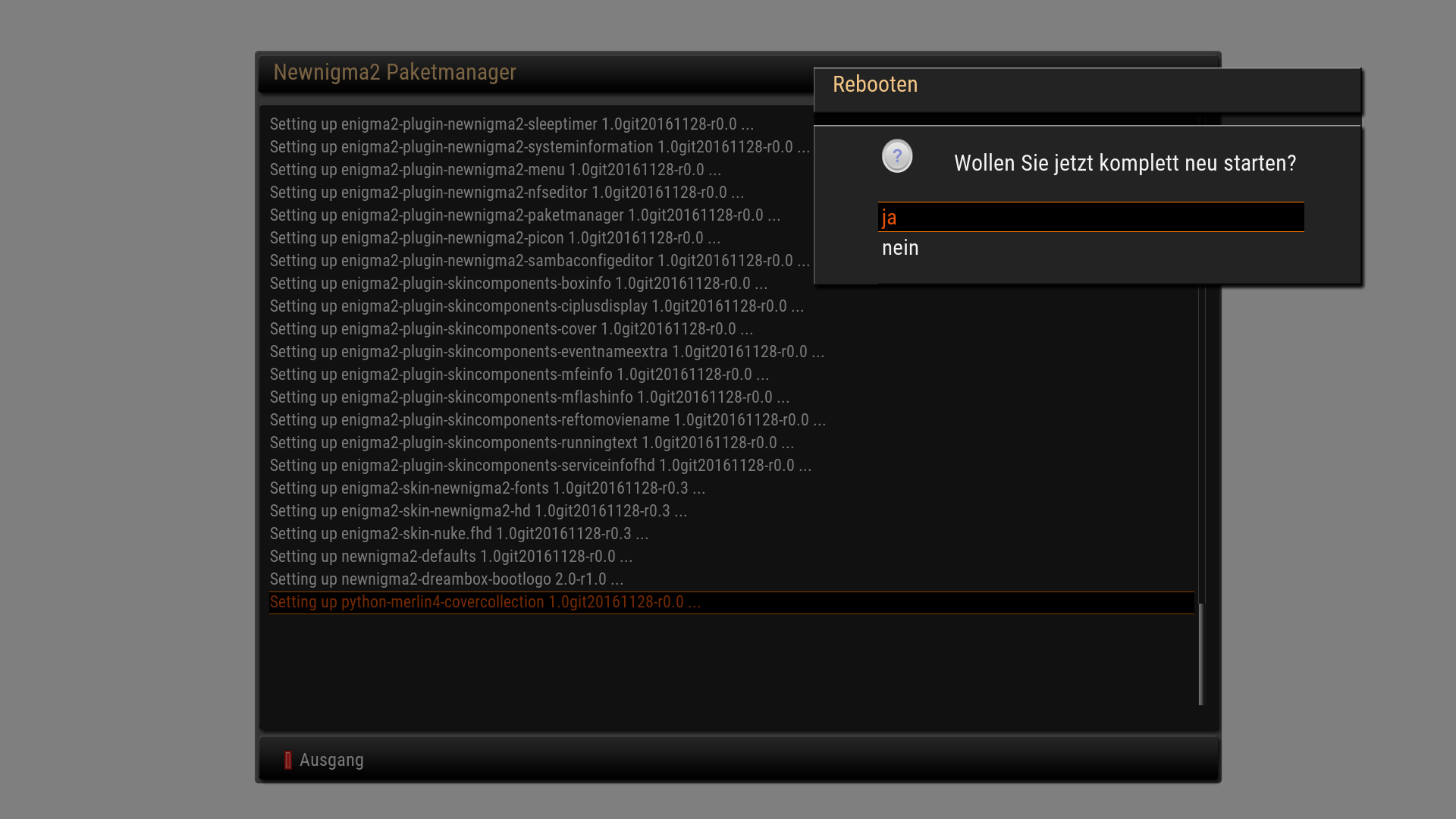Choose 'nein' to cancel reboot

[x=900, y=248]
